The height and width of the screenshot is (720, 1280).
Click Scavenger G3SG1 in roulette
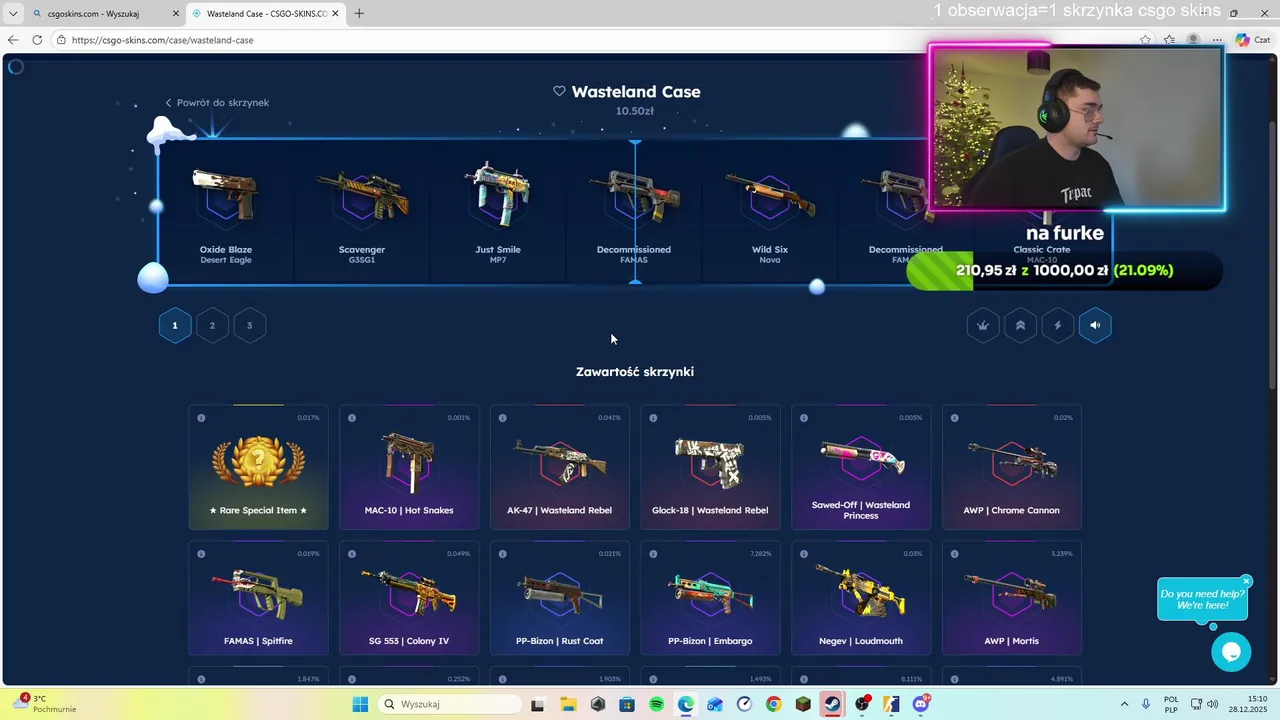coord(362,212)
